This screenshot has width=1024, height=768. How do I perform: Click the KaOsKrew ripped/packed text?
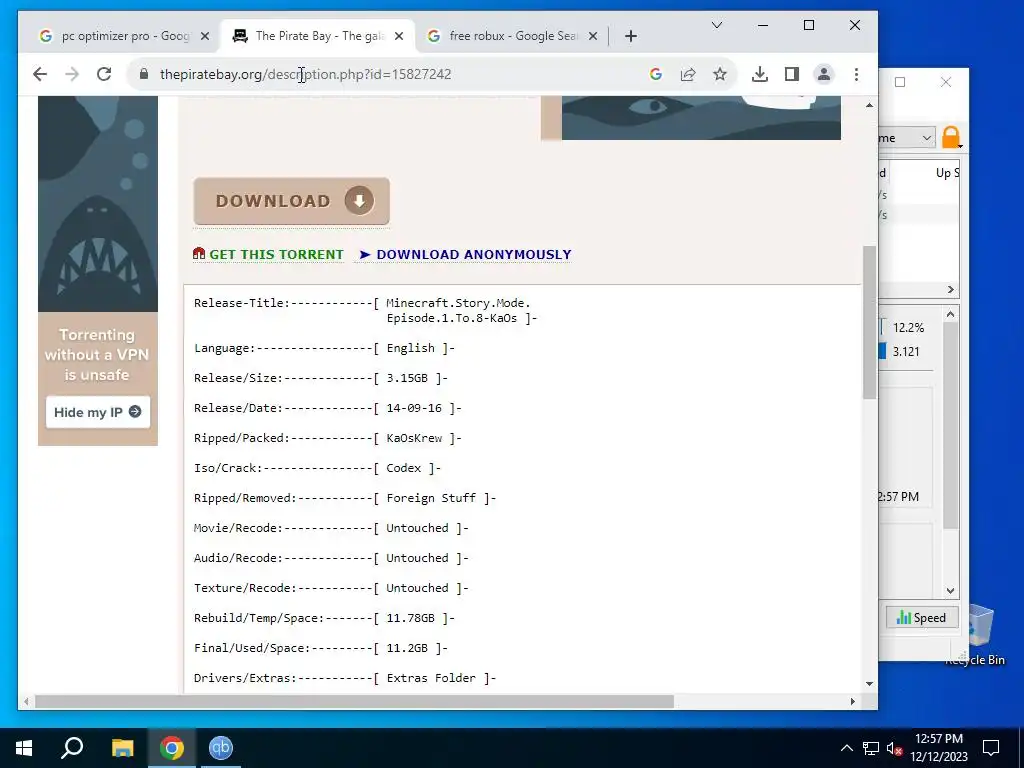415,438
